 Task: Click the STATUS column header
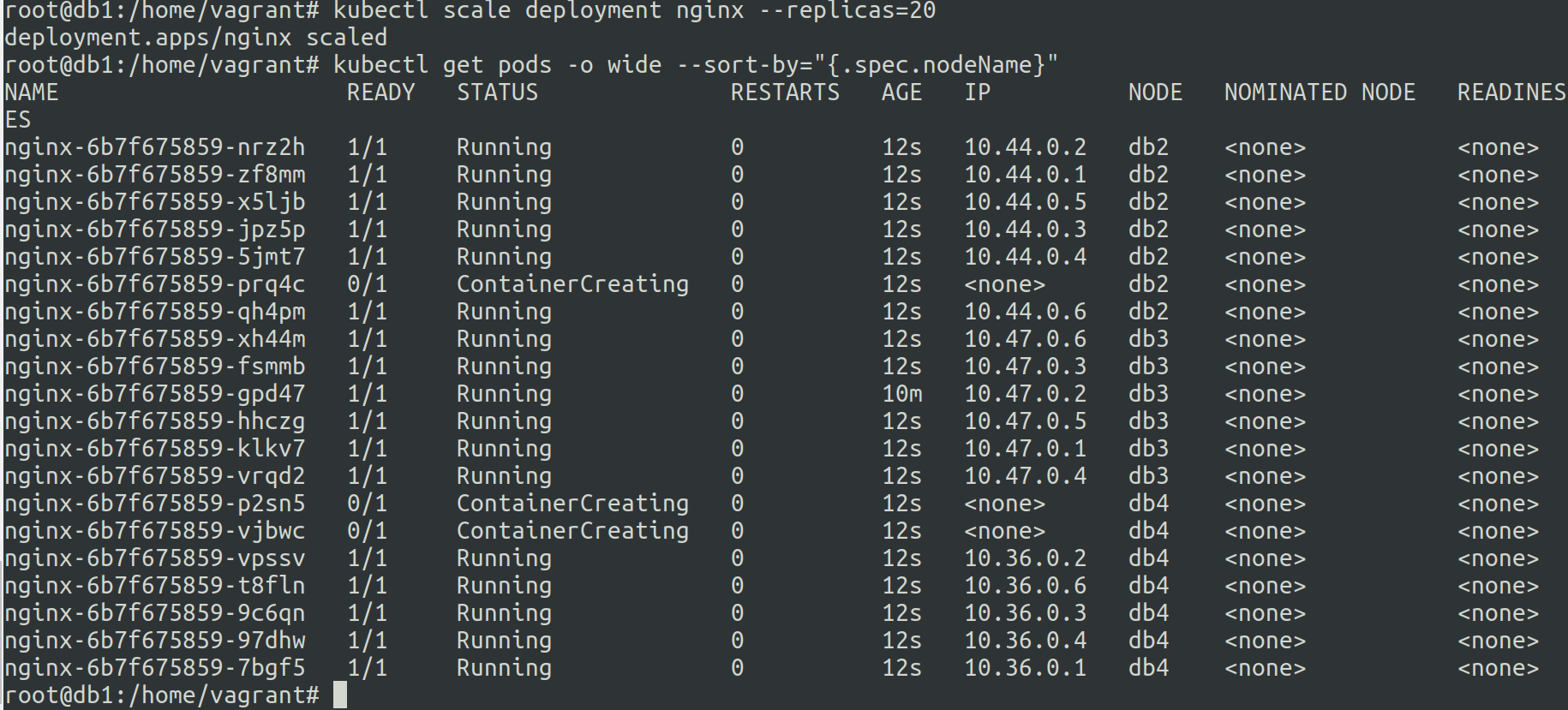point(497,92)
